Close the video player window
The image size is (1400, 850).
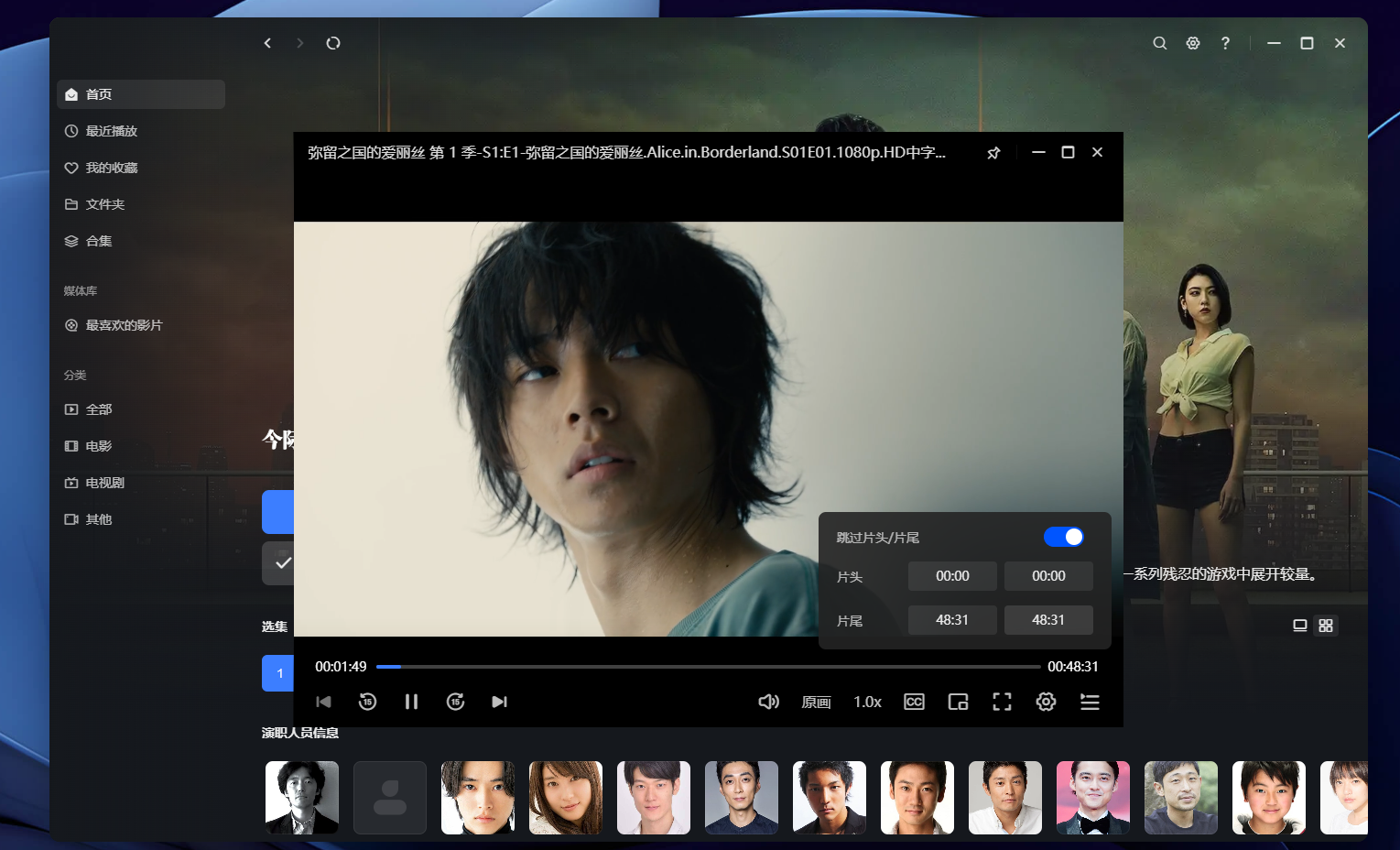click(x=1097, y=152)
